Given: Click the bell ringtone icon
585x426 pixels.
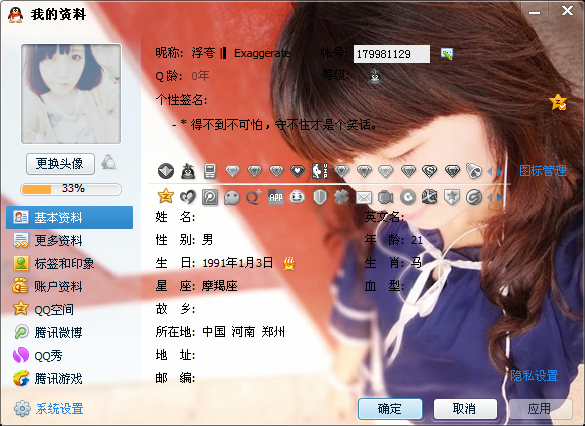Looking at the screenshot, I should coord(474,171).
